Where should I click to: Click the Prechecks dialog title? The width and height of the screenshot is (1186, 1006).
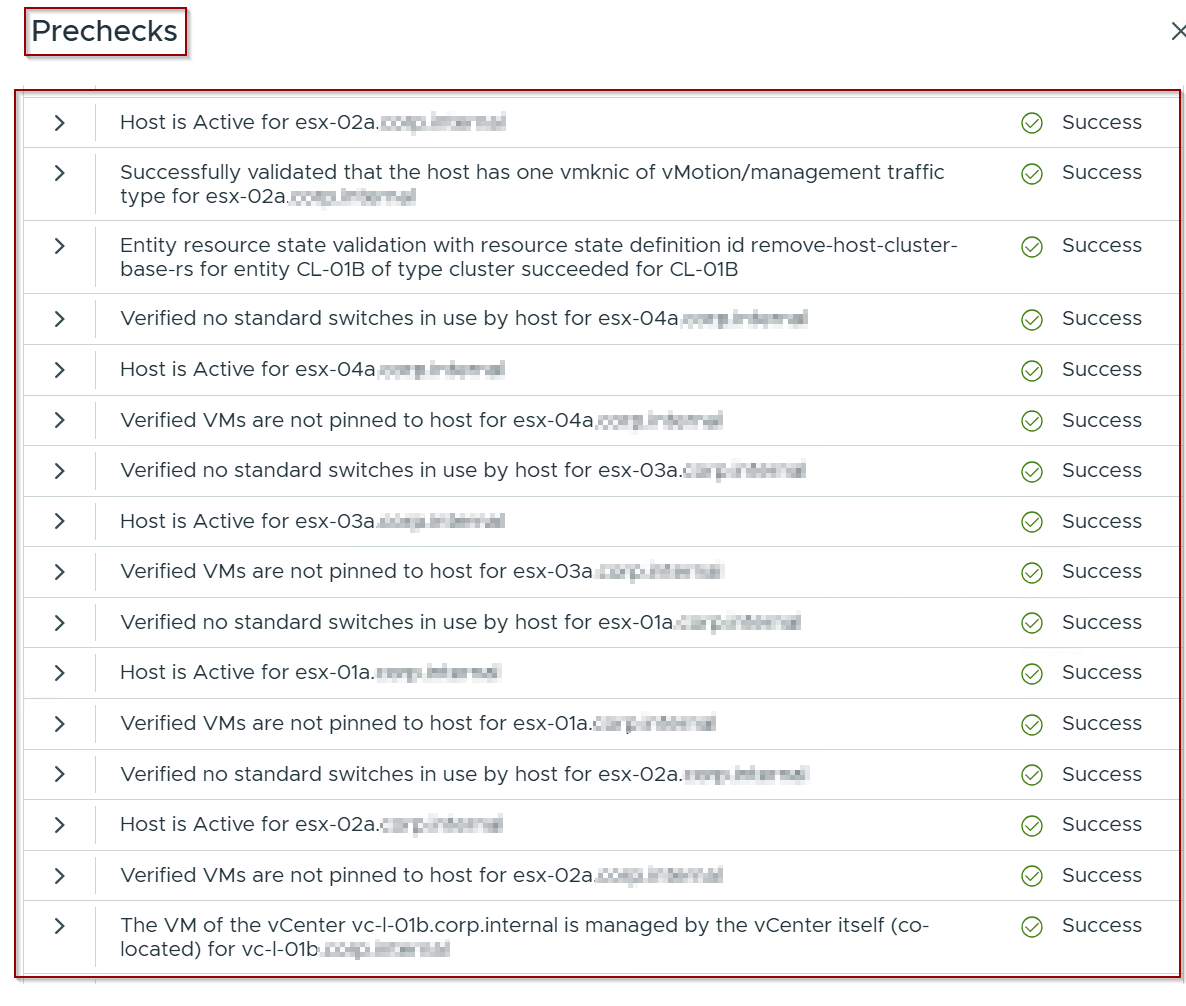(105, 32)
